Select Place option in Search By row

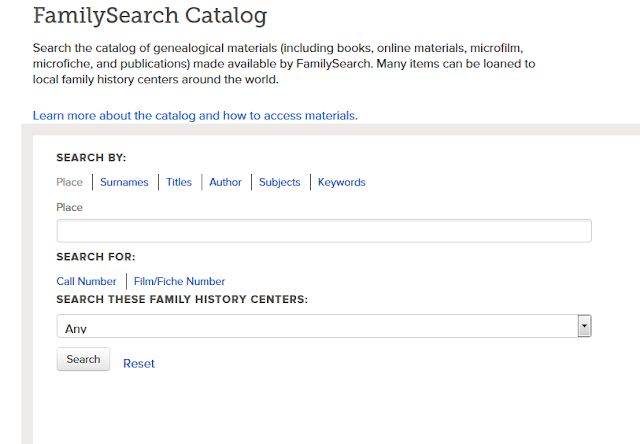(x=70, y=182)
